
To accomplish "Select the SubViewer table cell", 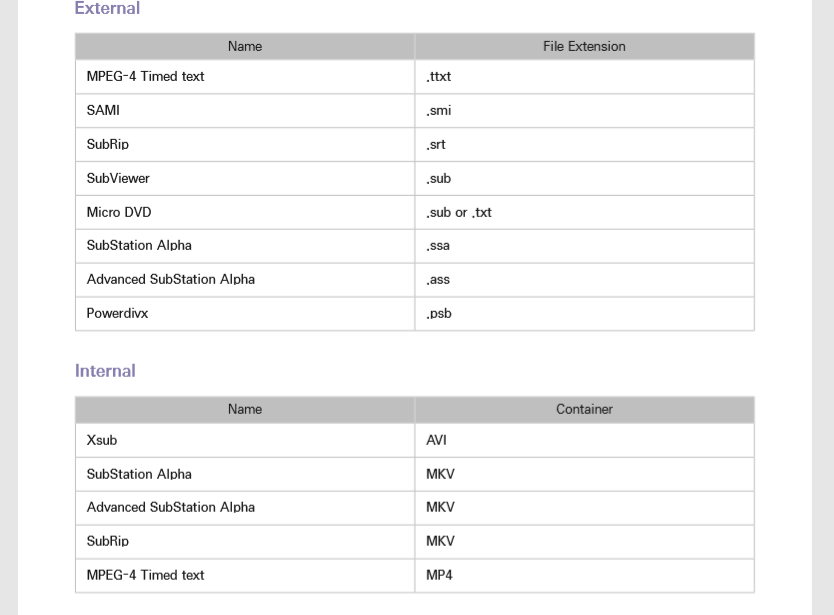I will (x=118, y=179).
